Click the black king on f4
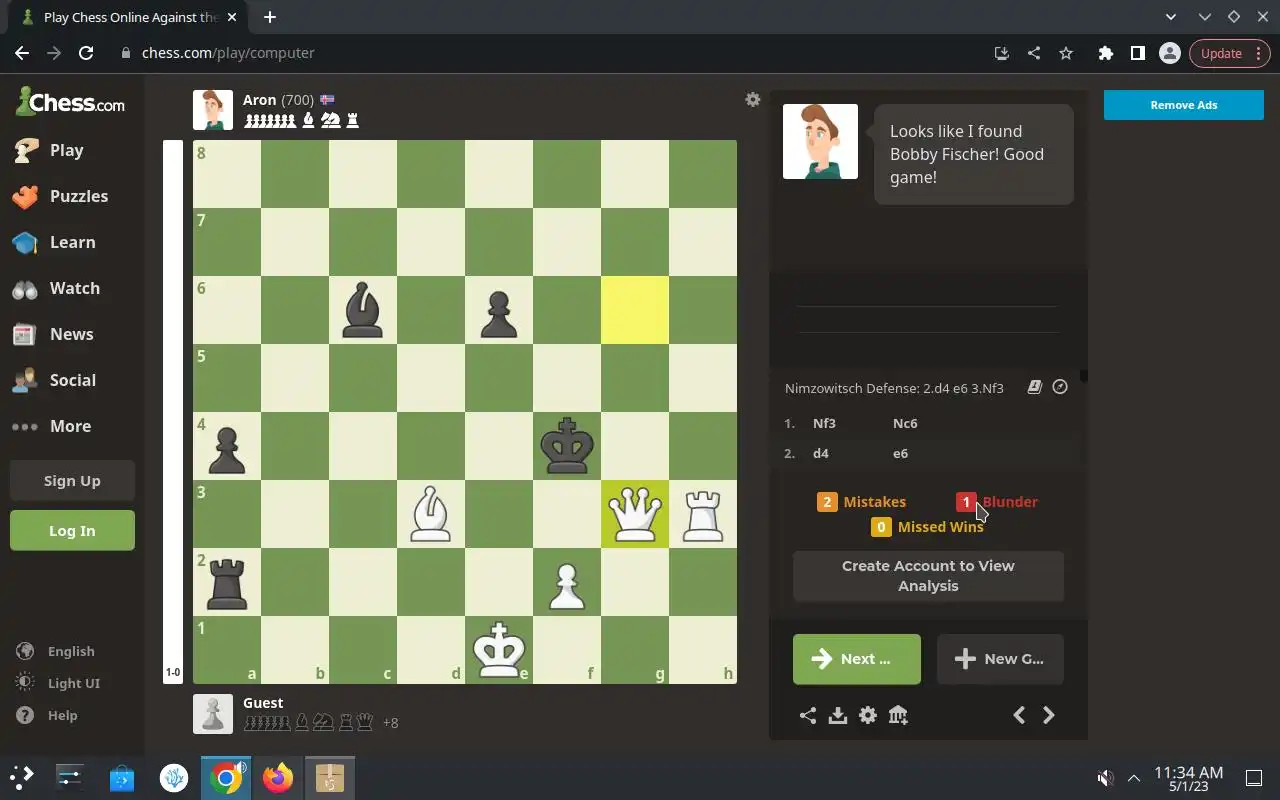 click(x=567, y=446)
